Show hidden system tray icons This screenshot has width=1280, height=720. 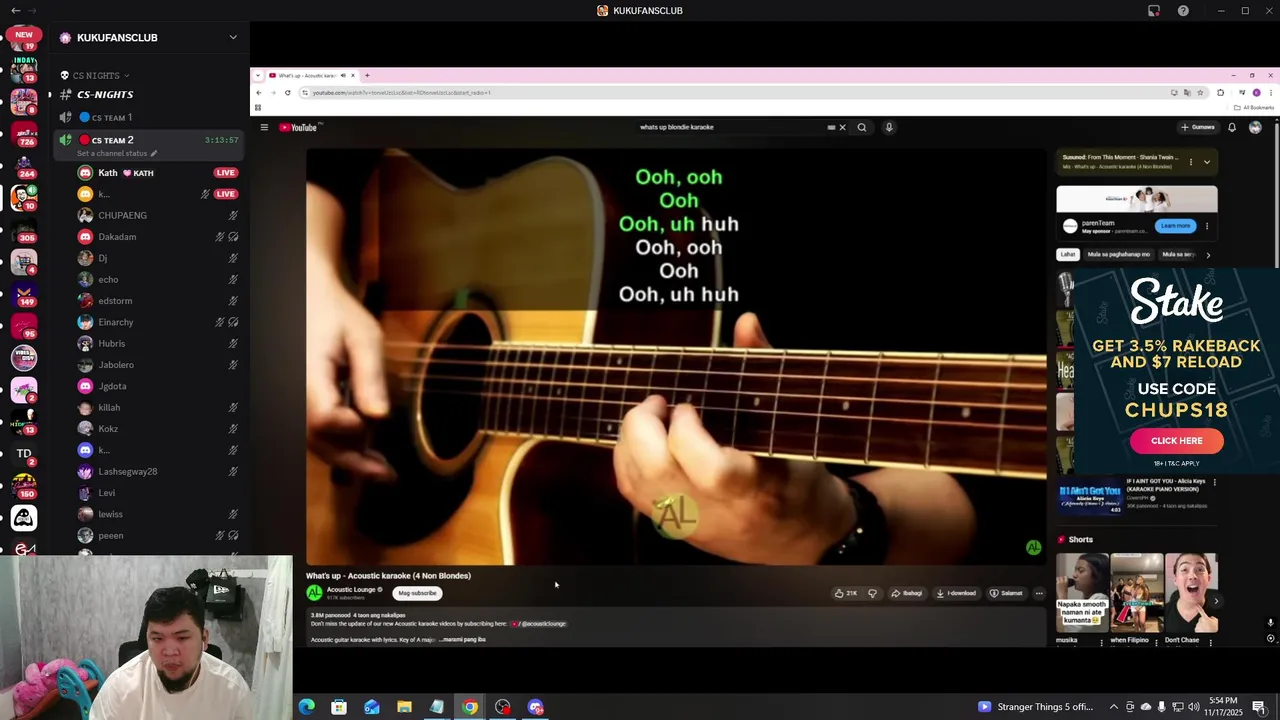coord(1114,707)
